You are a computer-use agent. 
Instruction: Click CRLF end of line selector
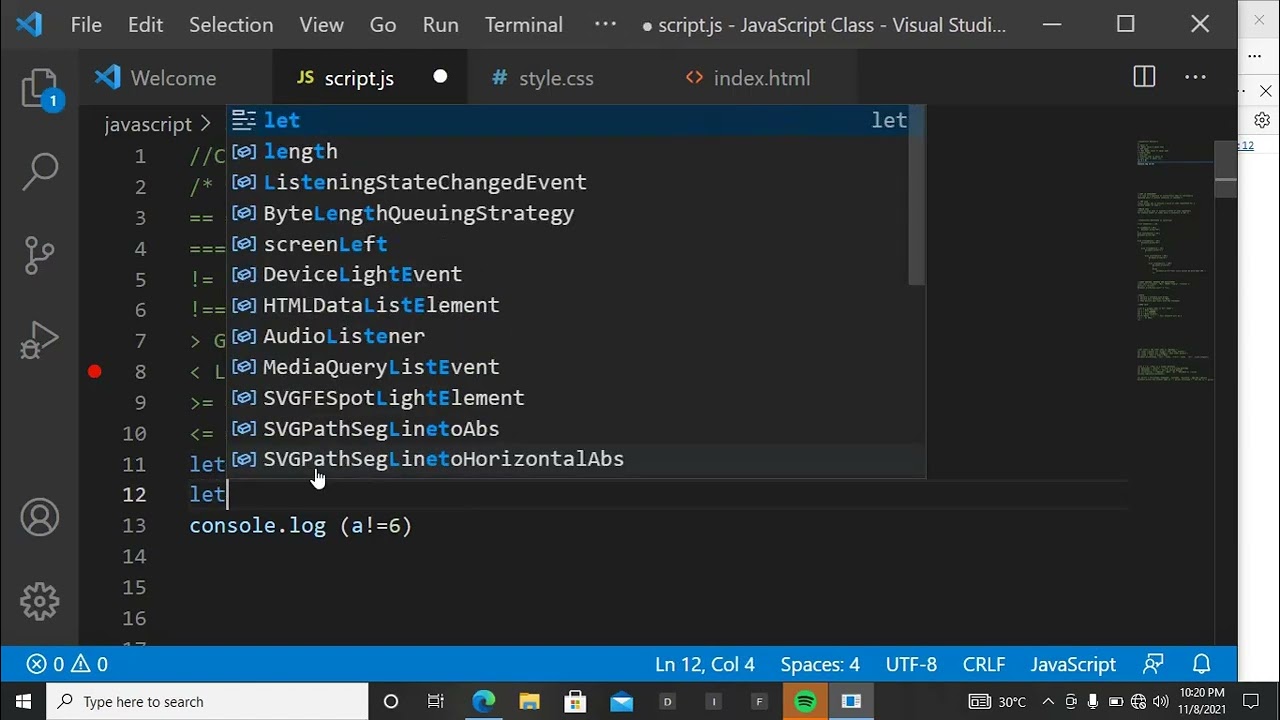tap(984, 664)
